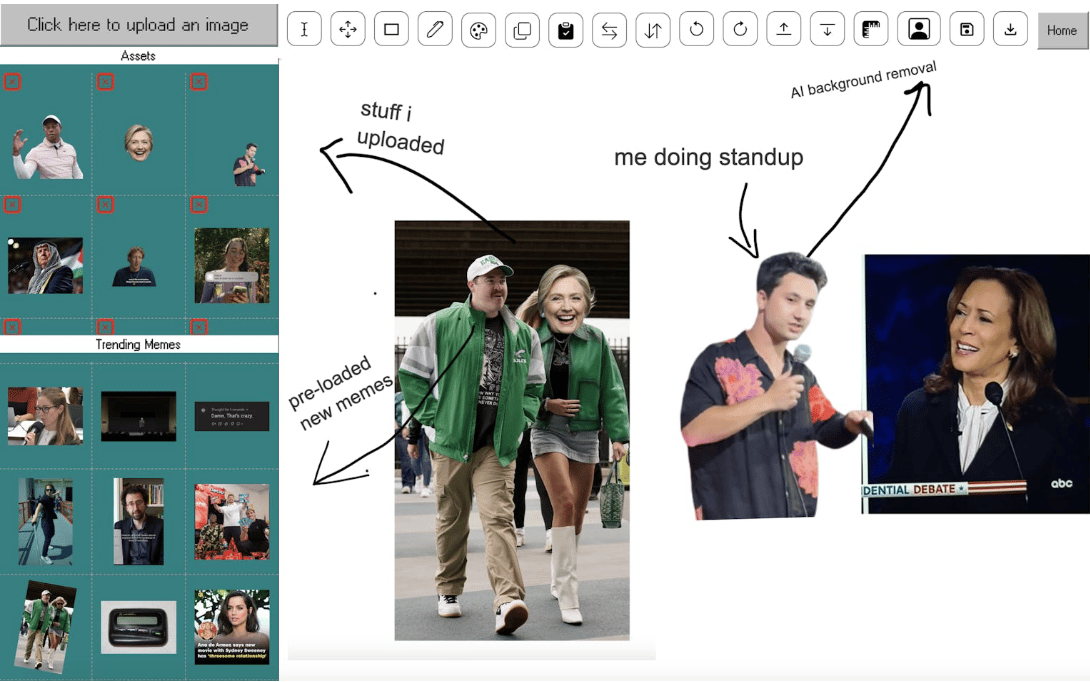Click the ruler icon in toolbar
This screenshot has width=1090, height=682.
pyautogui.click(x=871, y=29)
